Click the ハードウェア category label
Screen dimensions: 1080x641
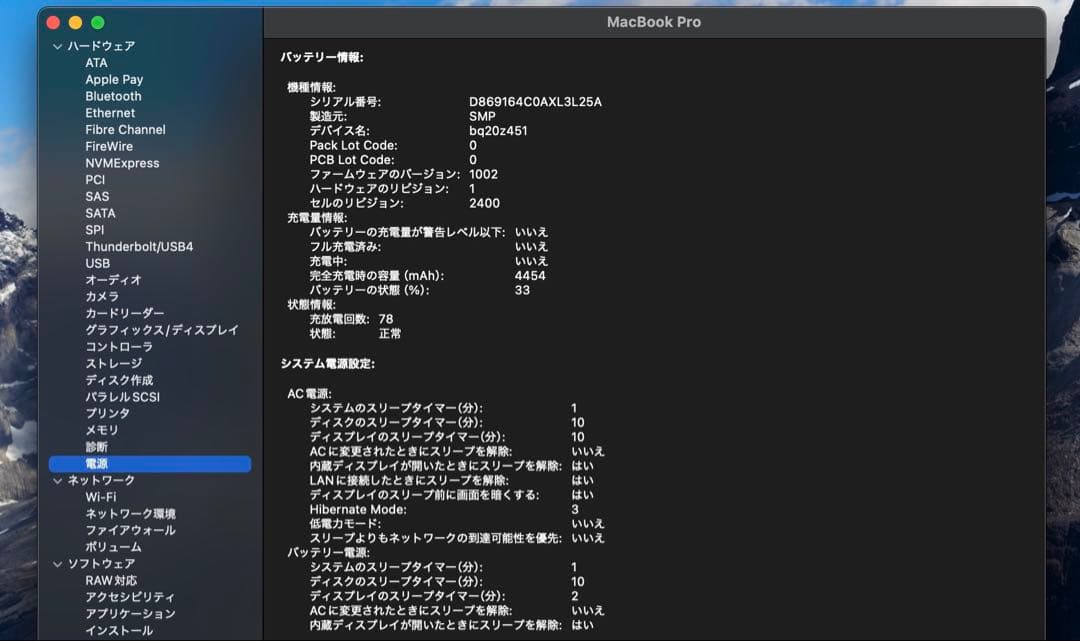(101, 46)
